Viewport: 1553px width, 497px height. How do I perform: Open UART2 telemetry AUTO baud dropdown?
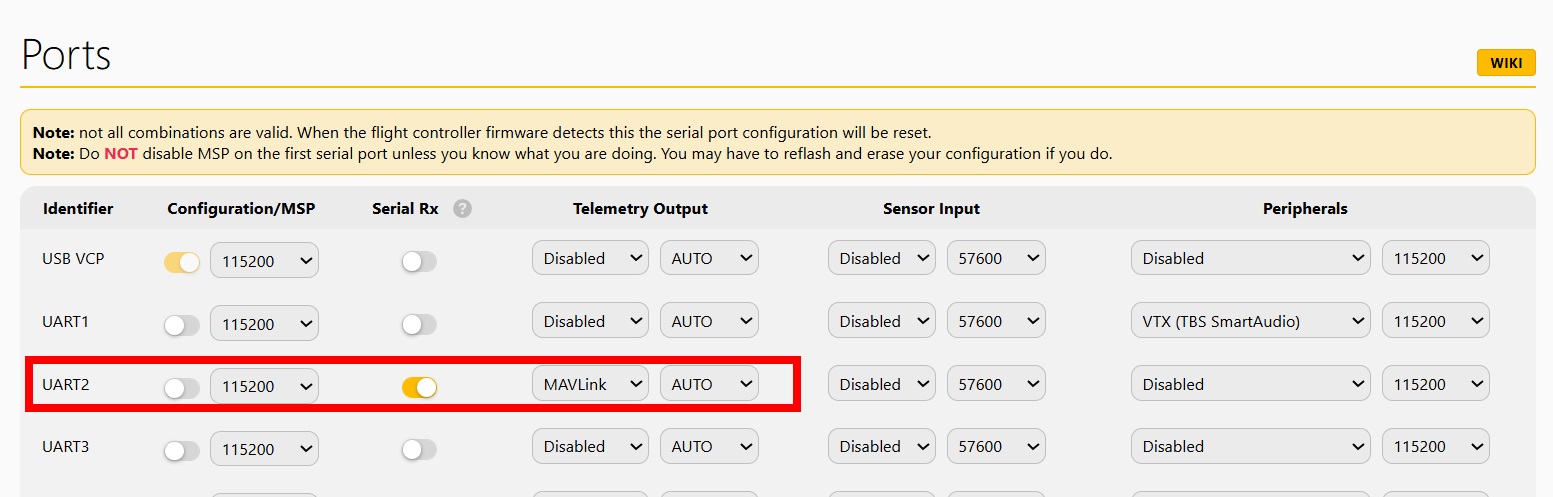(x=709, y=384)
